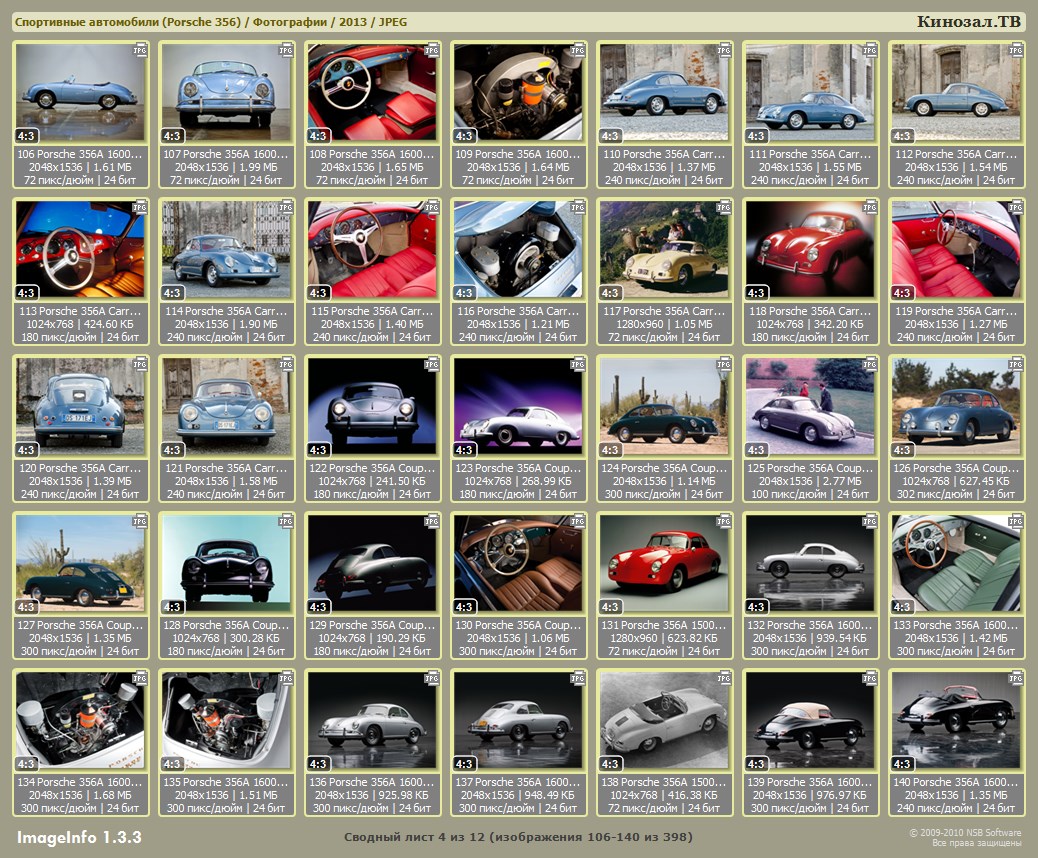The width and height of the screenshot is (1038, 858).
Task: Open the Кинозал.ТВ logo link
Action: (968, 22)
